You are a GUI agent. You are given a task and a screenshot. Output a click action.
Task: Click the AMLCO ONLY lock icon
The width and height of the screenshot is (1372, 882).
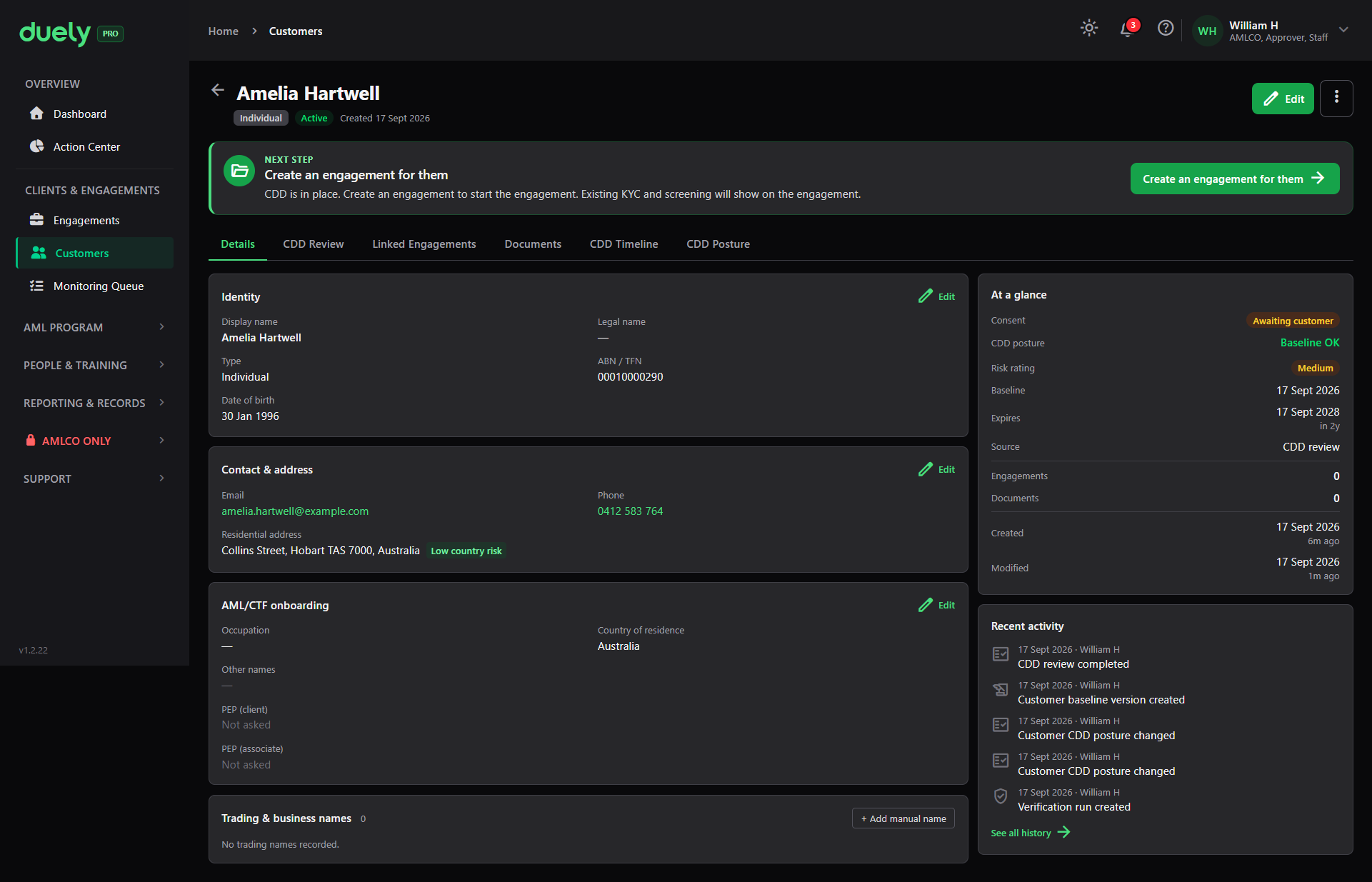pos(31,440)
